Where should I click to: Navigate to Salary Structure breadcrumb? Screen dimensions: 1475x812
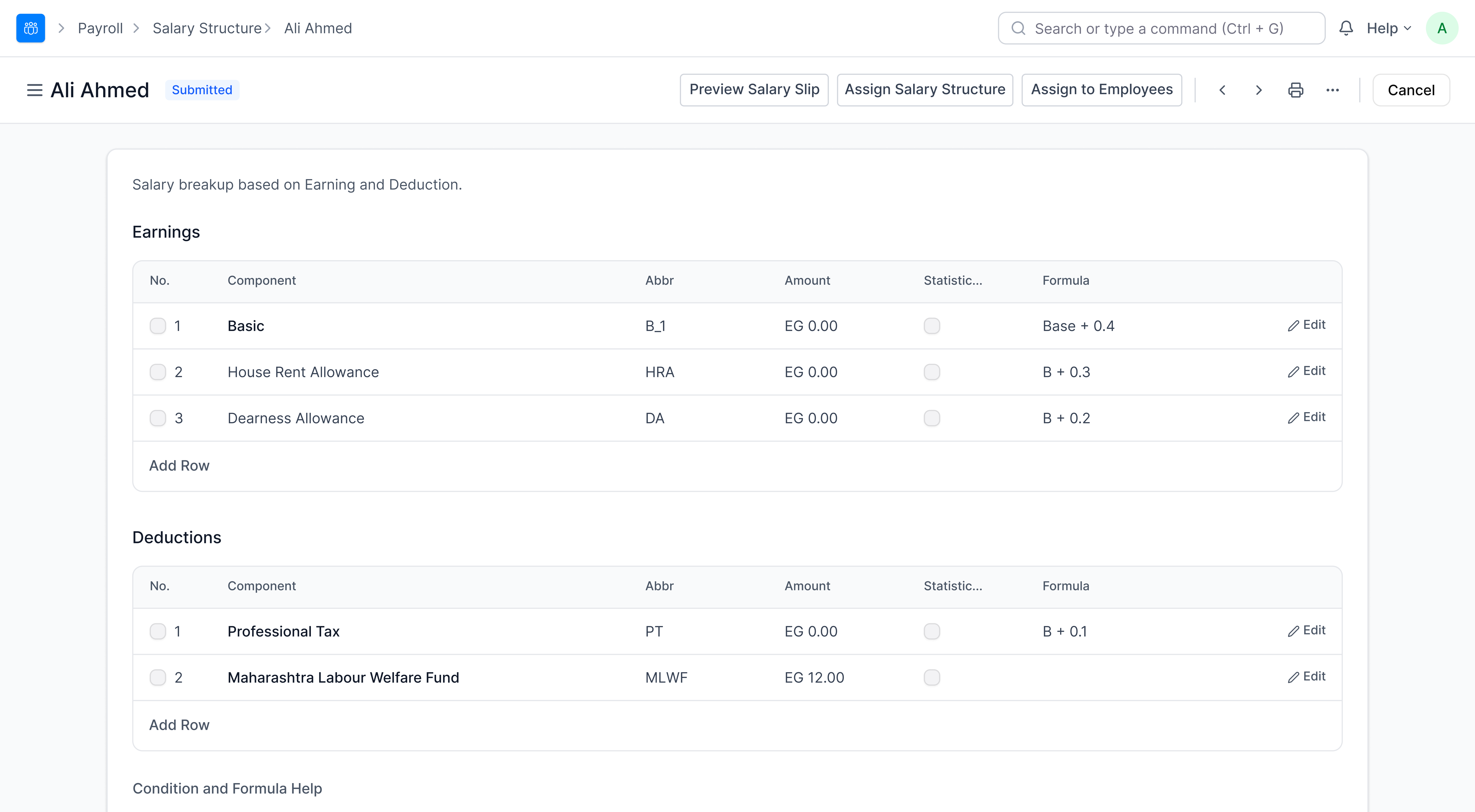[207, 28]
